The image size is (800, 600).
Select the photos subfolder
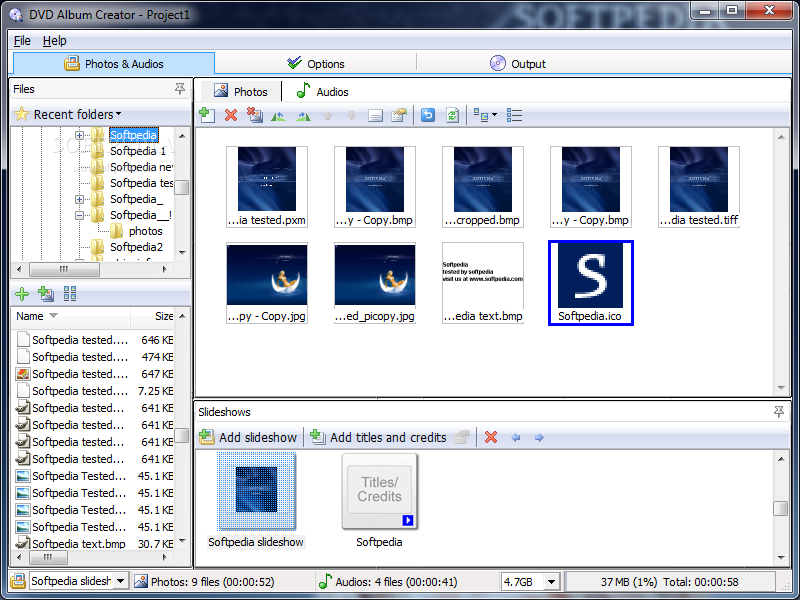145,231
